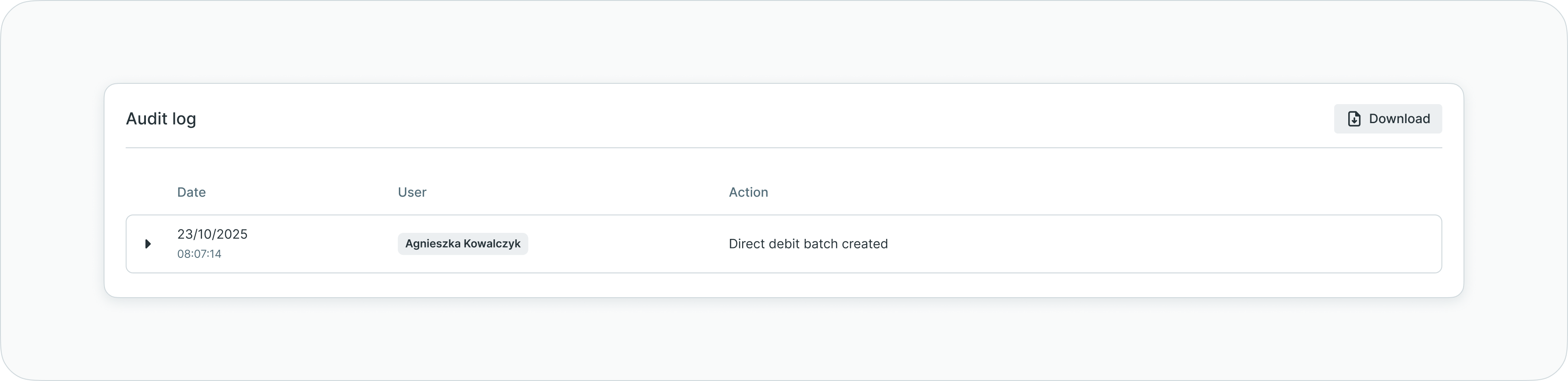Click empty space in the audit entry row
Image resolution: width=1568 pixels, height=381 pixels.
1157,244
